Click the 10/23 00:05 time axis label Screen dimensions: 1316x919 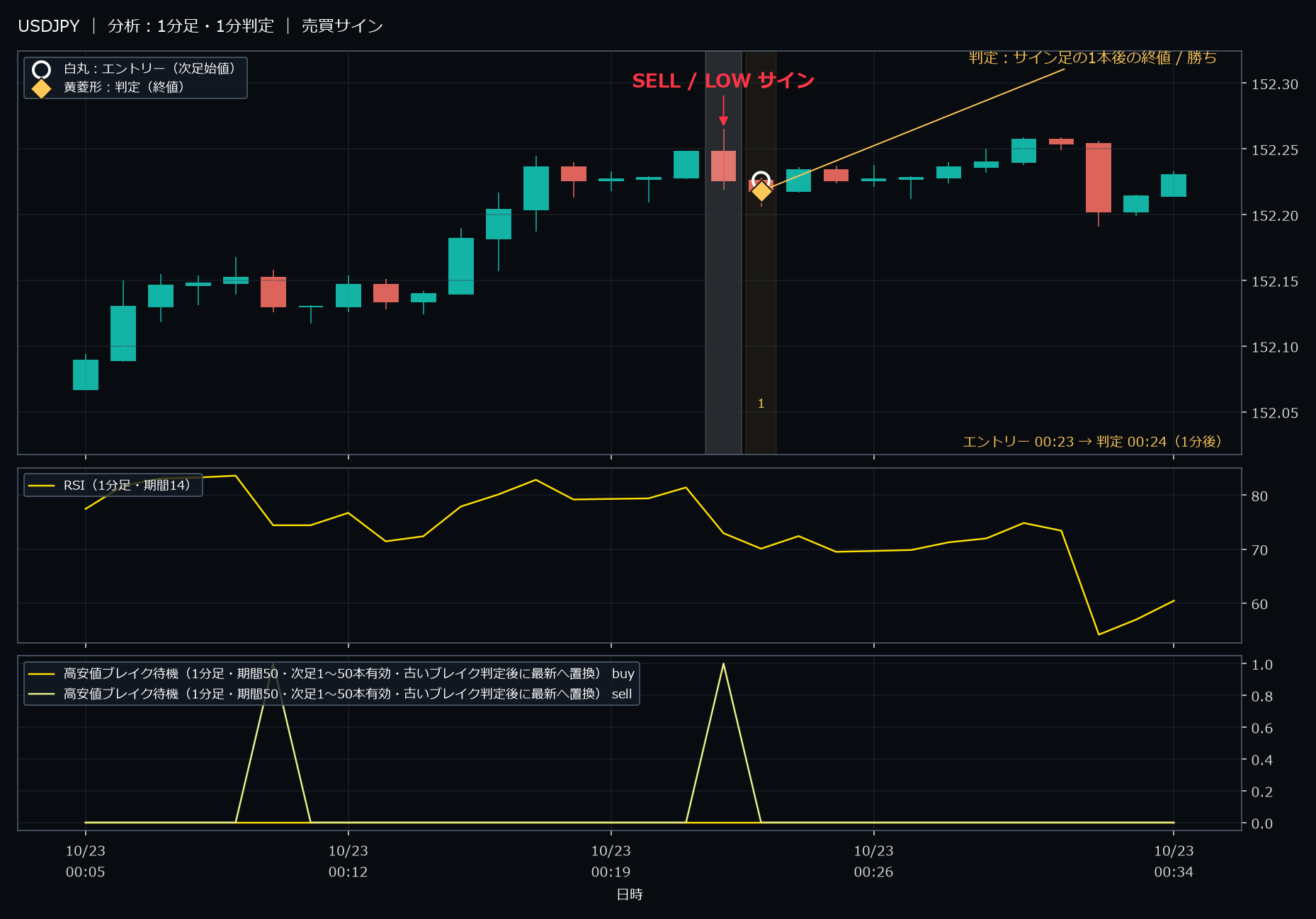[86, 862]
